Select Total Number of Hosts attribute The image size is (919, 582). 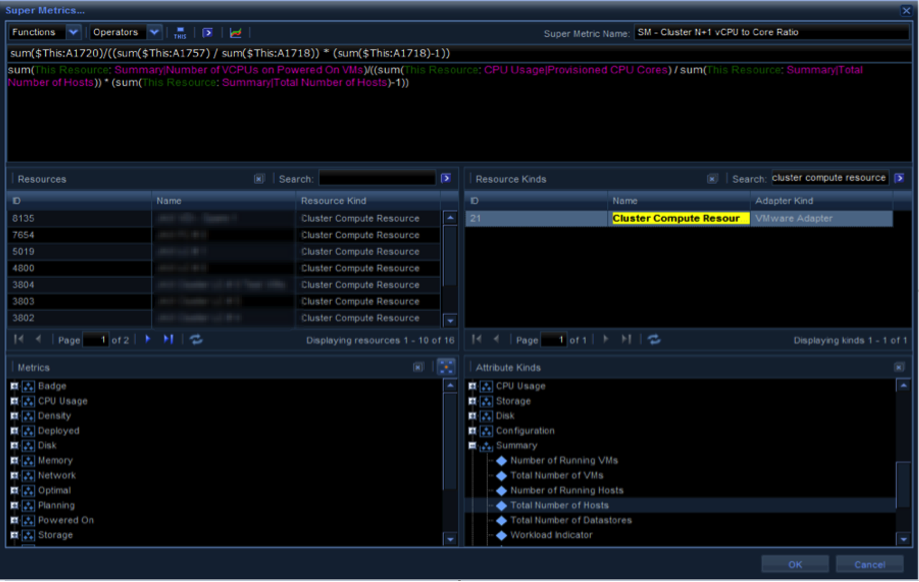click(x=559, y=506)
